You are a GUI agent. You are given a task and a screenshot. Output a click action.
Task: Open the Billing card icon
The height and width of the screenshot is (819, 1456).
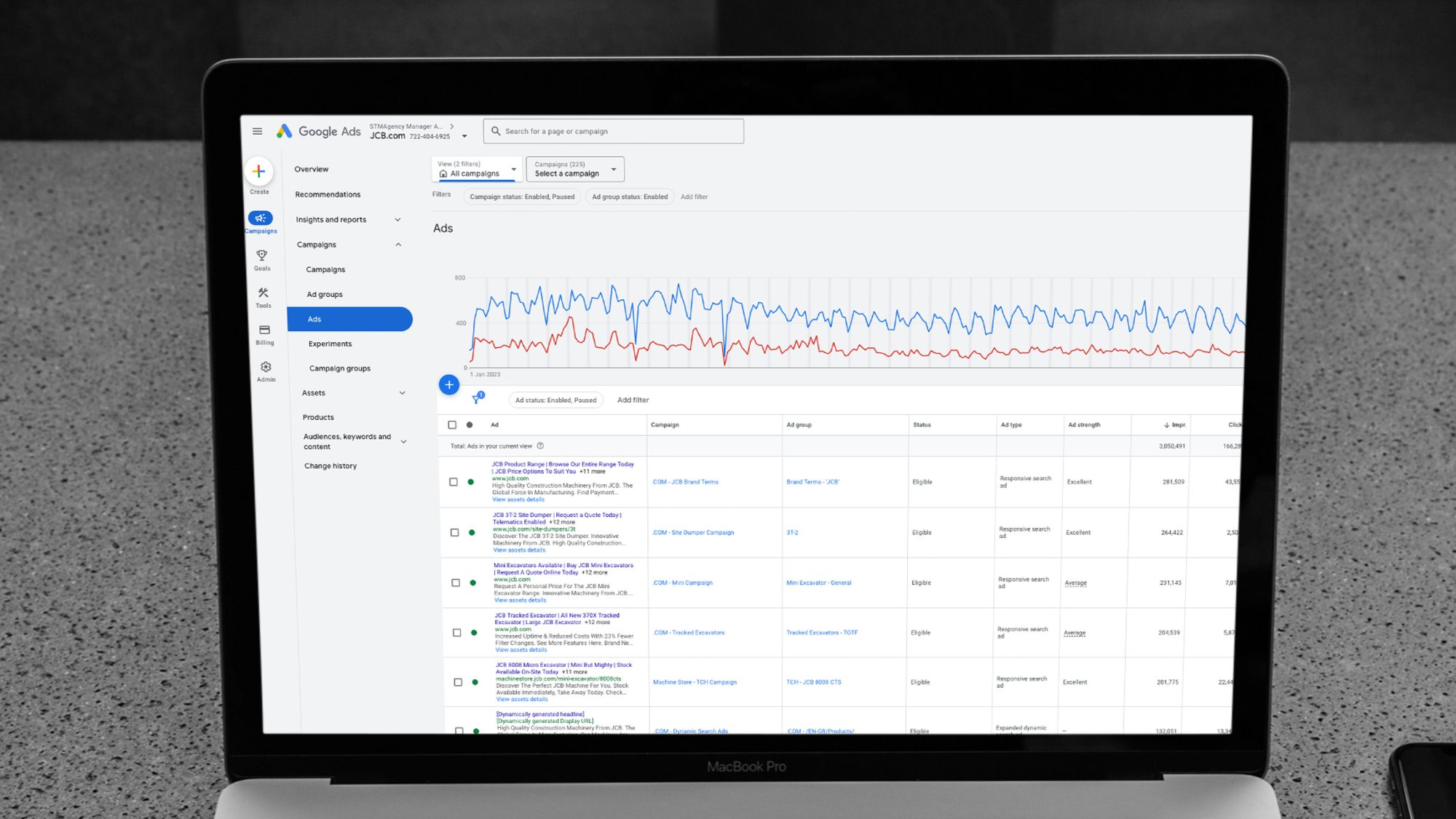coord(264,330)
